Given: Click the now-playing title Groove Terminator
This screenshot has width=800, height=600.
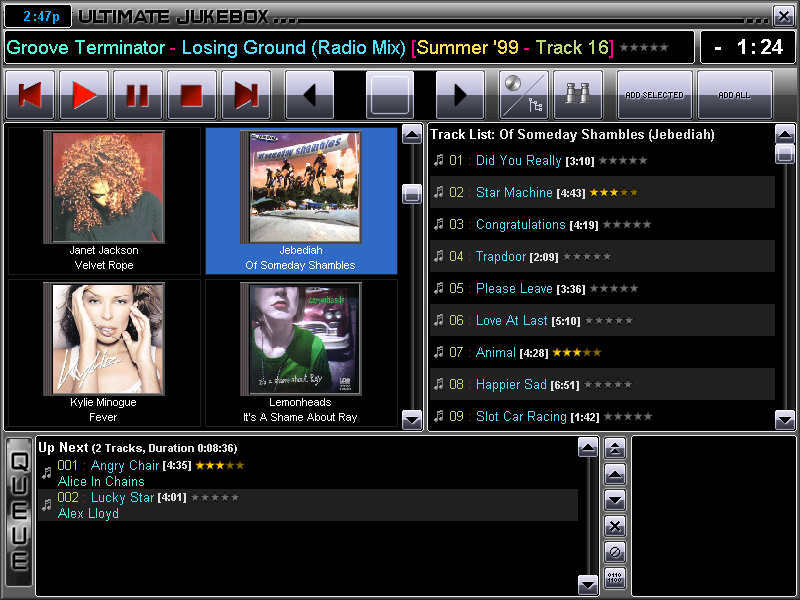Looking at the screenshot, I should tap(85, 47).
